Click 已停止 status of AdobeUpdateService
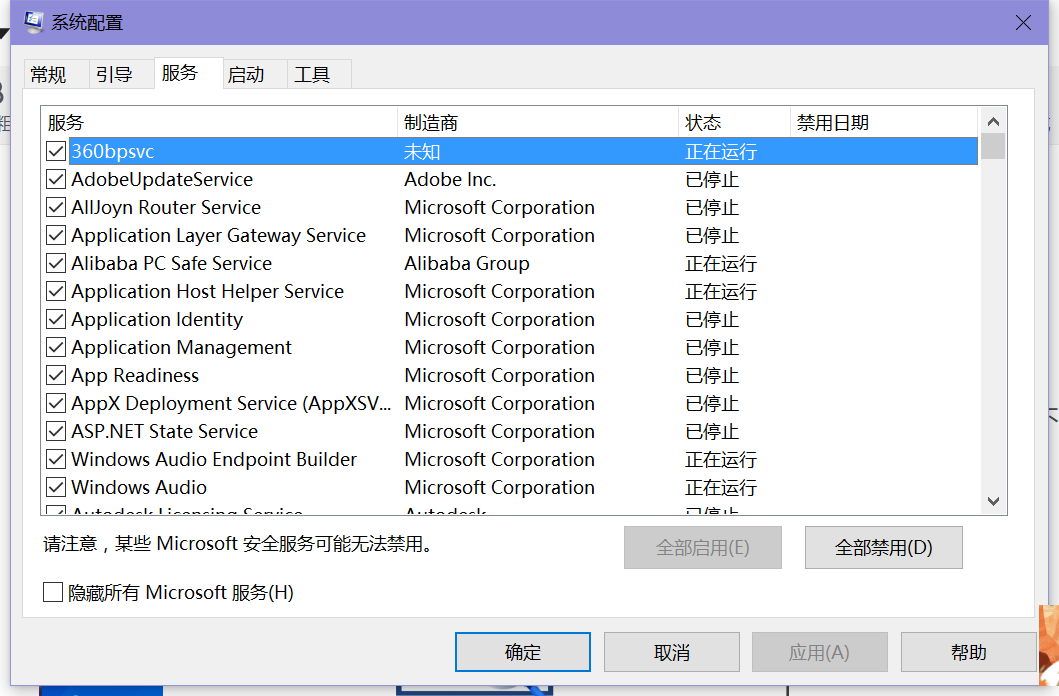The image size is (1059, 696). [712, 180]
